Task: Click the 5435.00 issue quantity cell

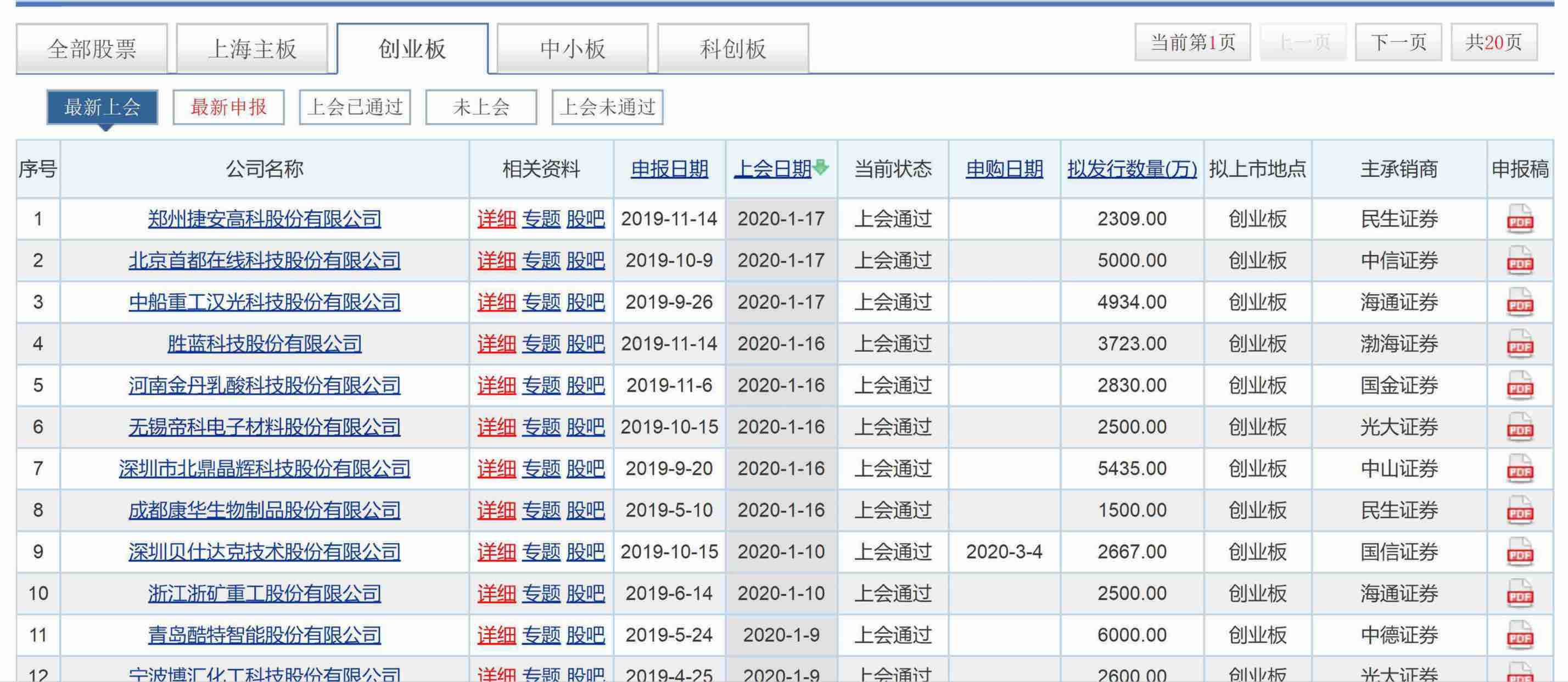Action: pyautogui.click(x=1132, y=468)
